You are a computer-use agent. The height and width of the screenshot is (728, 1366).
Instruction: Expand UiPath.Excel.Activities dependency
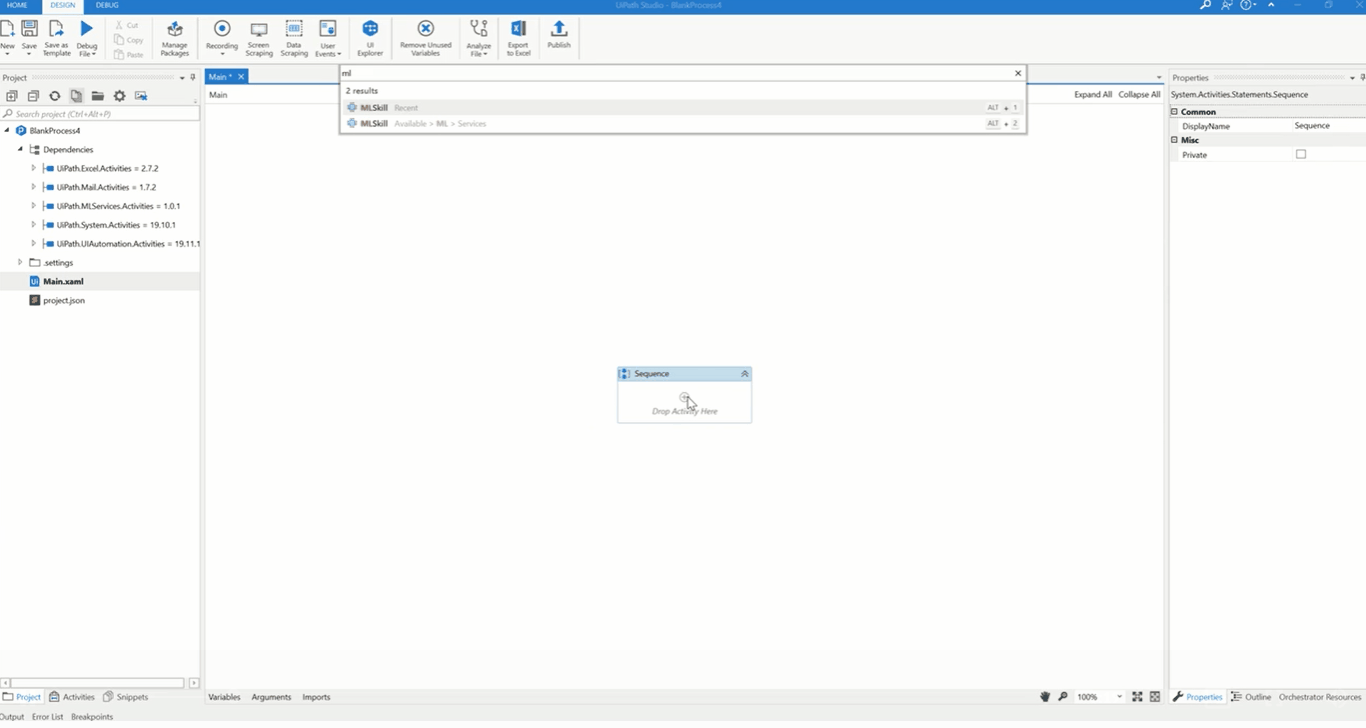tap(33, 168)
